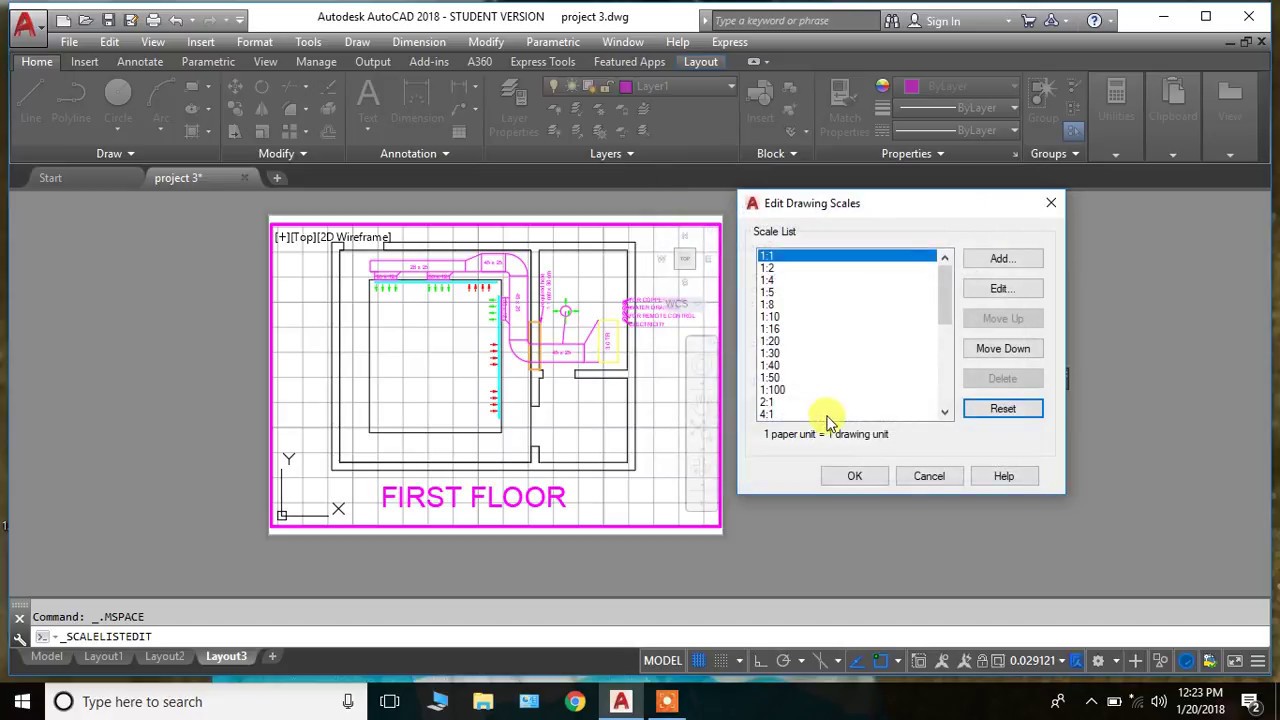Click the Clean Screen icon

[1234, 661]
